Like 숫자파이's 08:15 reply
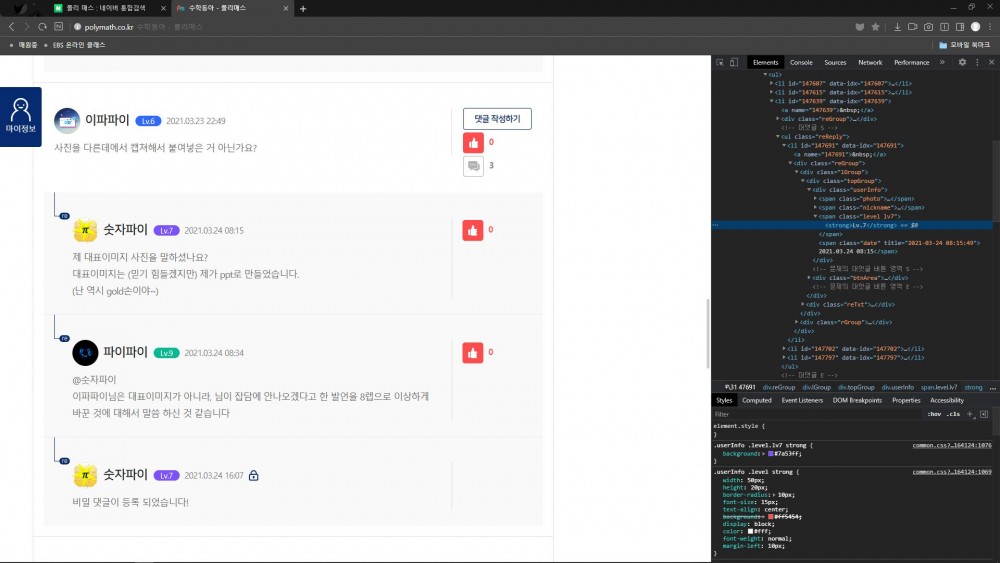Viewport: 1000px width, 563px height. pos(473,231)
